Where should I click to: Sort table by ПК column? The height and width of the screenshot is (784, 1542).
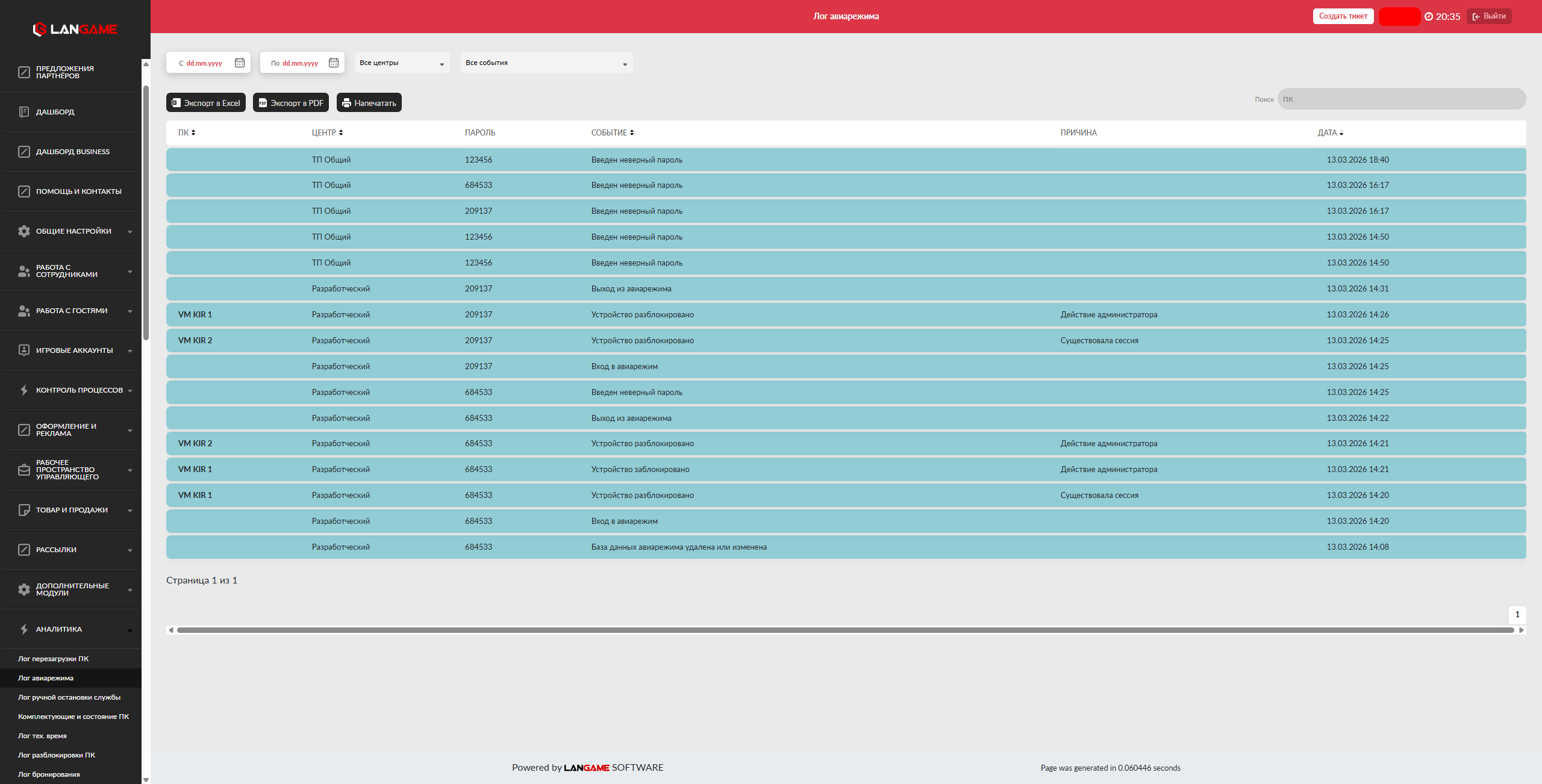(x=187, y=132)
